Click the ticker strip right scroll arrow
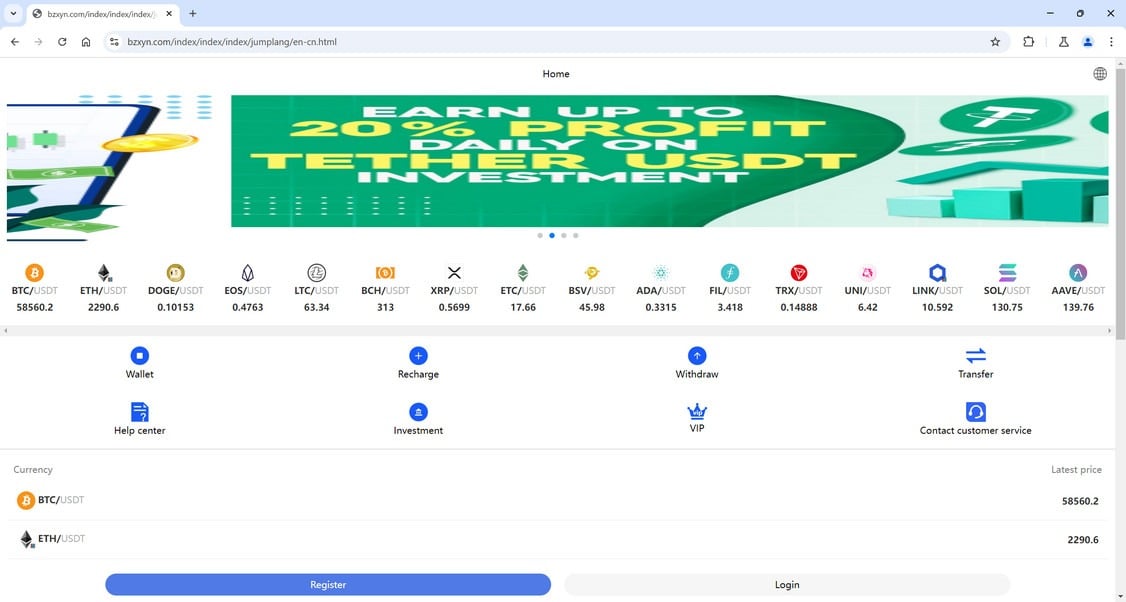Screen dimensions: 1126x602 click(1109, 331)
